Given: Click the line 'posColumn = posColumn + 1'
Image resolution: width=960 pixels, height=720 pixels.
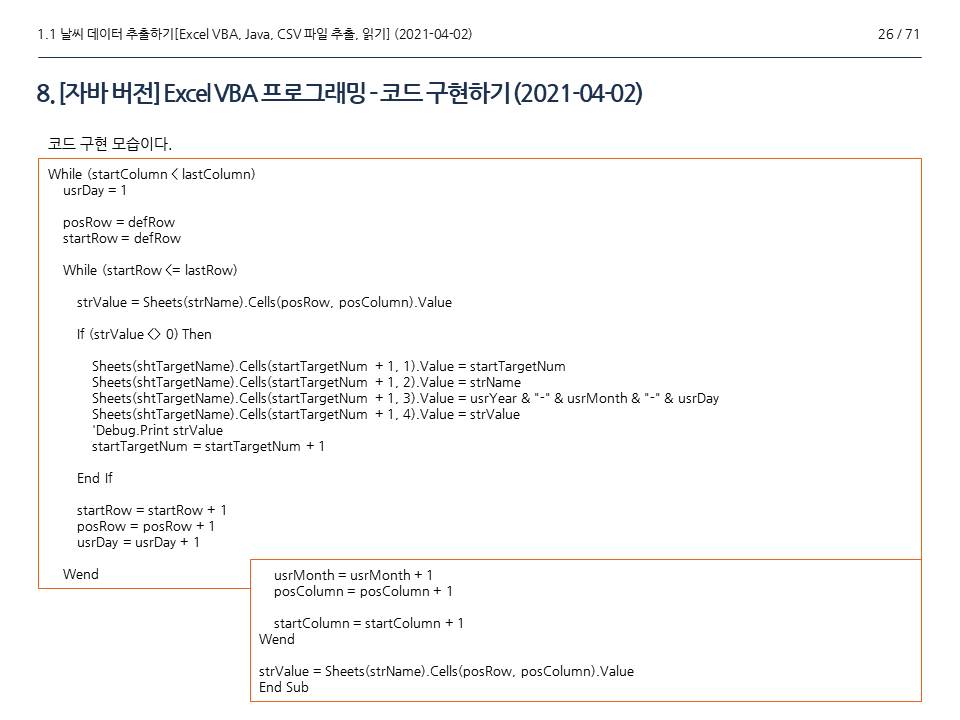Looking at the screenshot, I should click(x=363, y=591).
